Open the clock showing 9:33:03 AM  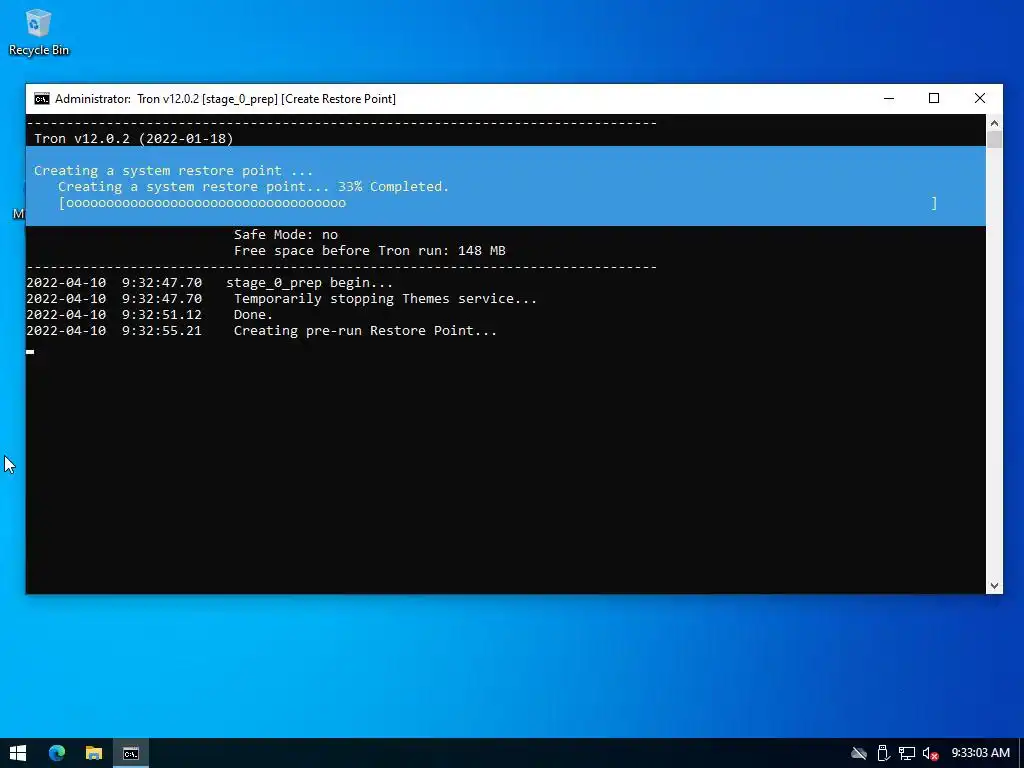(980, 753)
